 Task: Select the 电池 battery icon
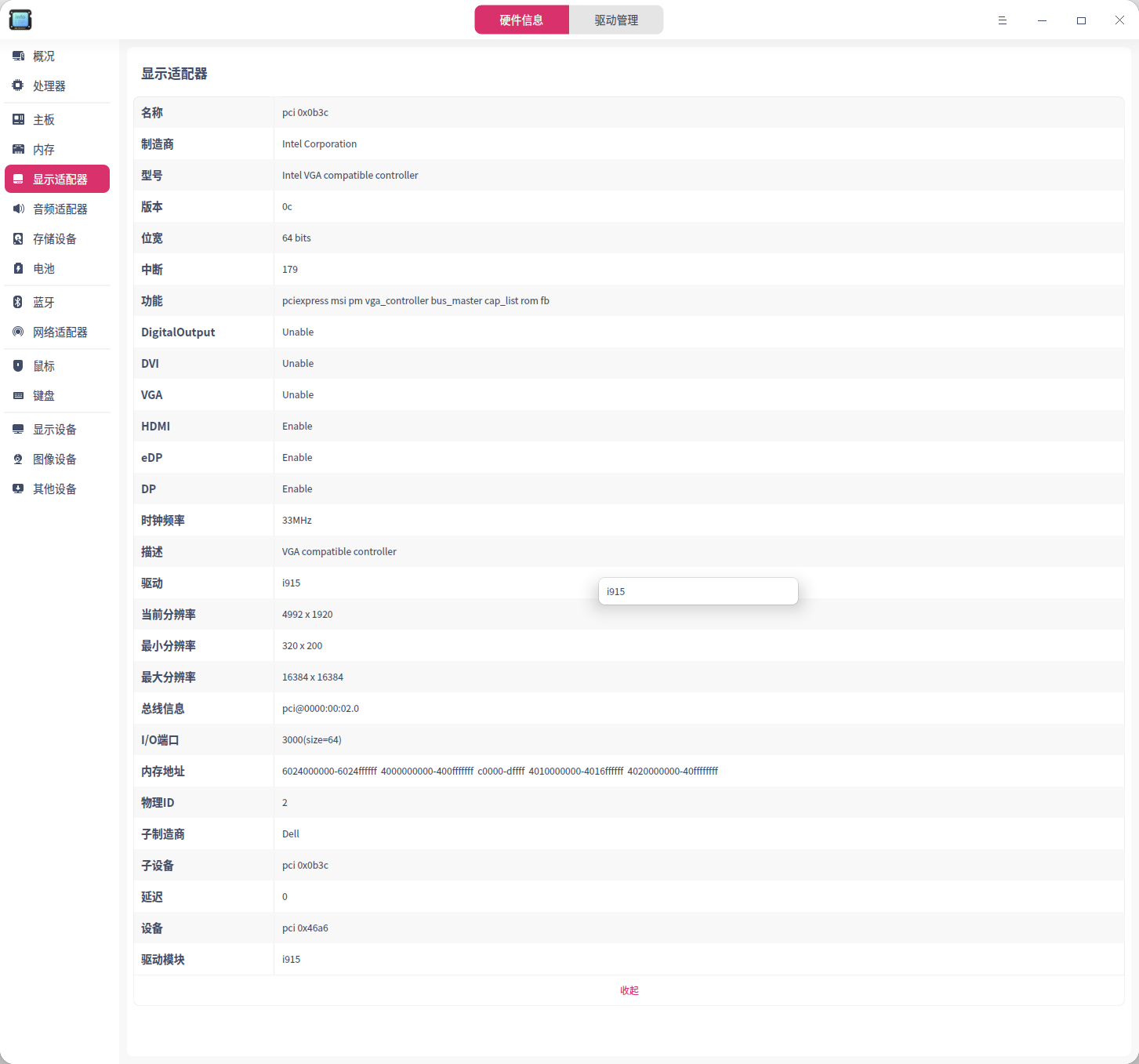point(18,268)
